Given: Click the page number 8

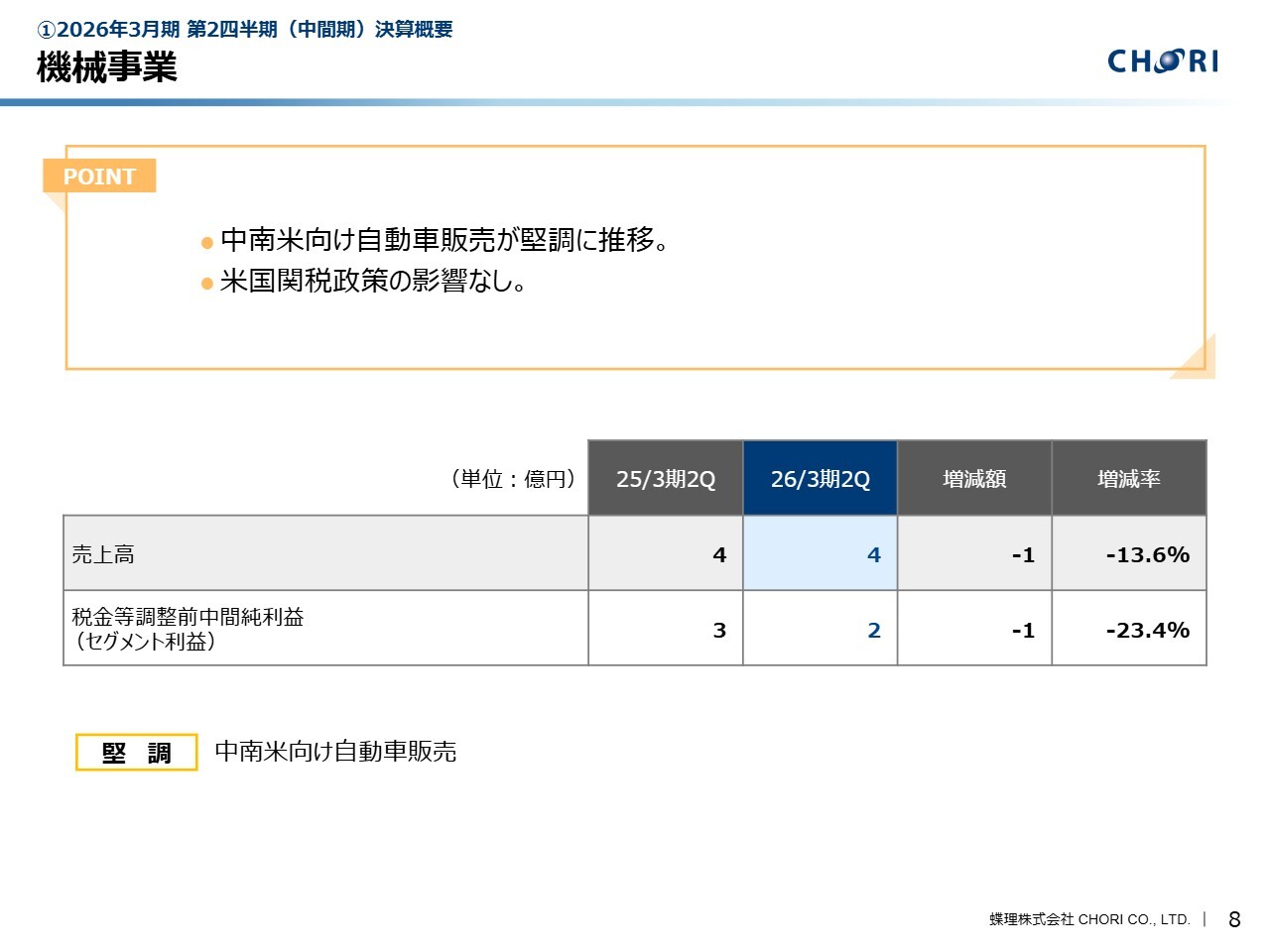Looking at the screenshot, I should [x=1234, y=919].
